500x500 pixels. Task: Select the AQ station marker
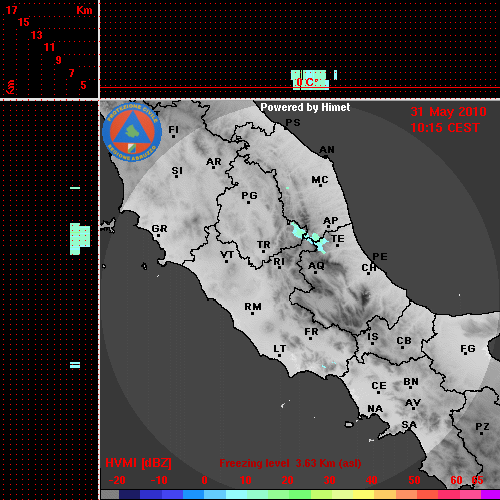[315, 273]
